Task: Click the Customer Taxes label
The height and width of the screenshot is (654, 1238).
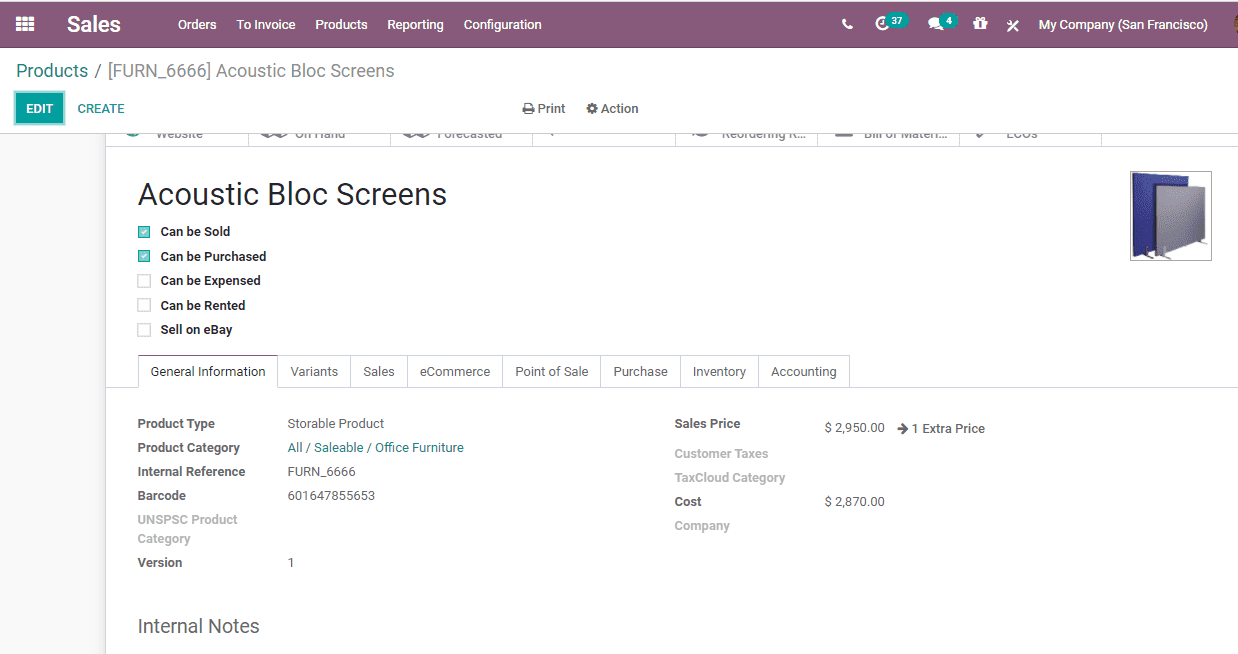Action: (x=721, y=454)
